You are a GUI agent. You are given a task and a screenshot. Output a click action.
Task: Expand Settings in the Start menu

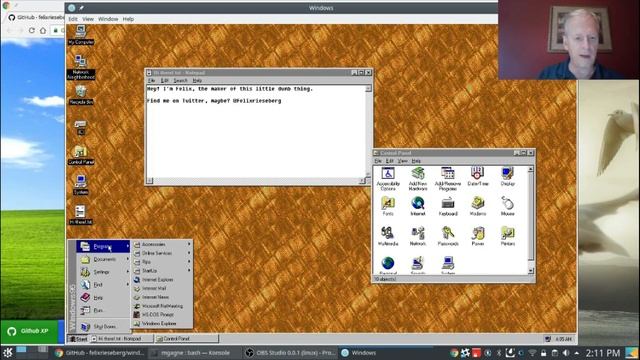[103, 272]
